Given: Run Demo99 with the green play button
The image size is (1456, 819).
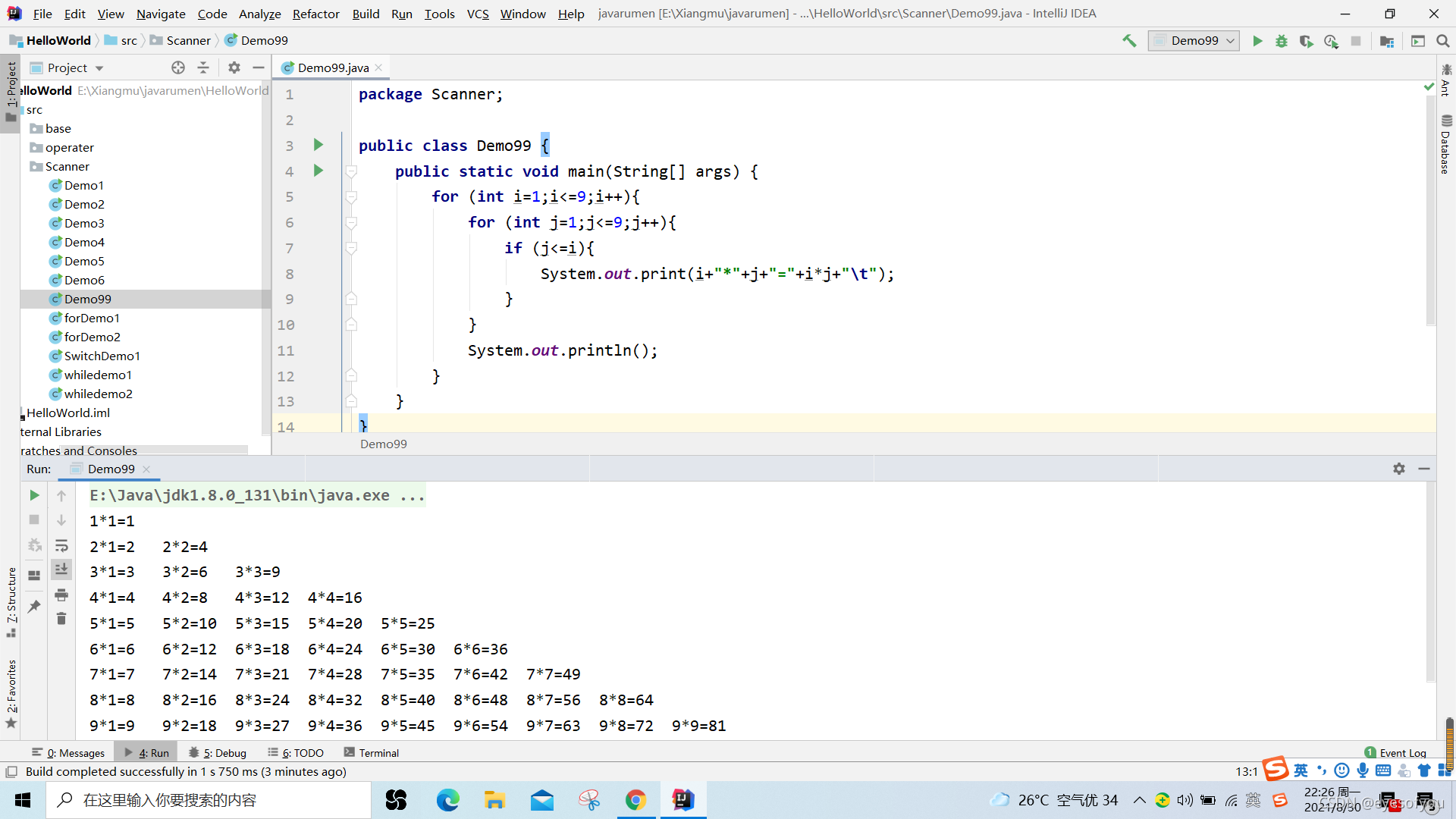Looking at the screenshot, I should 1257,41.
